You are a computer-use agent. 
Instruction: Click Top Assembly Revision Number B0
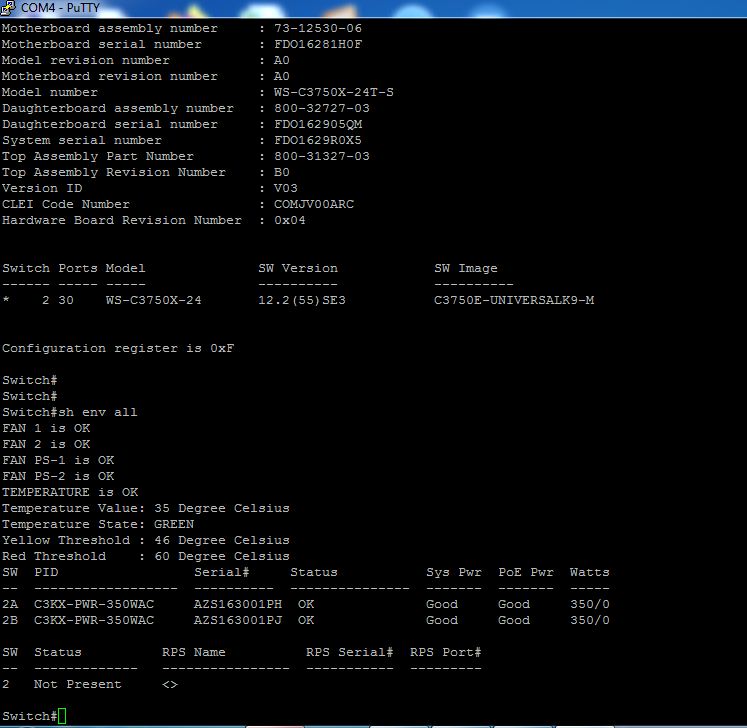(x=282, y=172)
